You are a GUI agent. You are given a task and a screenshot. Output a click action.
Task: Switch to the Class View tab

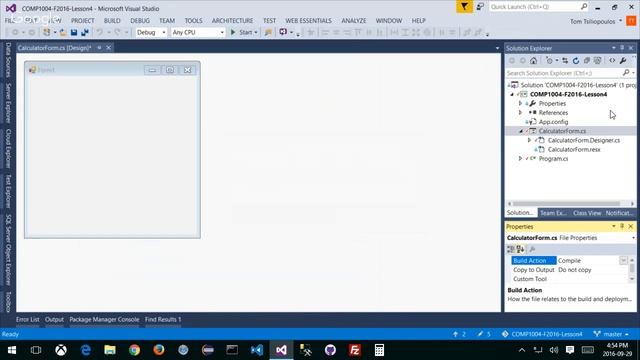pyautogui.click(x=587, y=213)
